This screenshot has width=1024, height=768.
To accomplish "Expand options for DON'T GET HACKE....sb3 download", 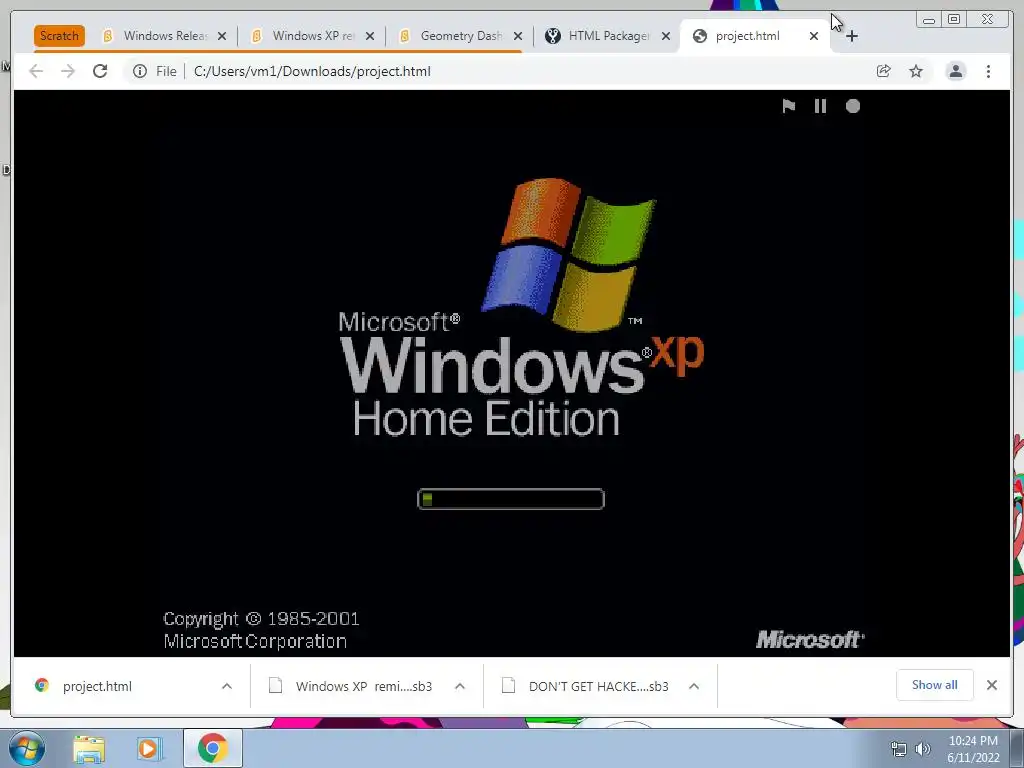I will coord(694,686).
